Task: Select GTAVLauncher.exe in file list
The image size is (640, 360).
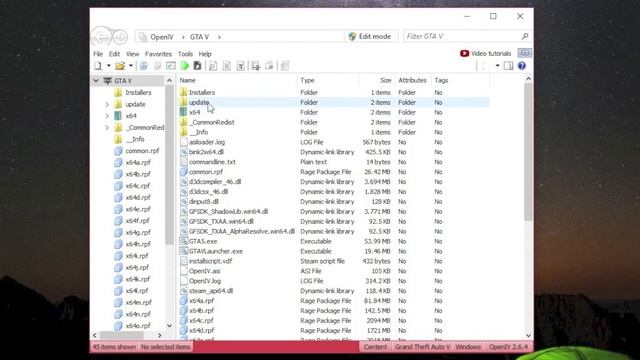Action: point(334,251)
